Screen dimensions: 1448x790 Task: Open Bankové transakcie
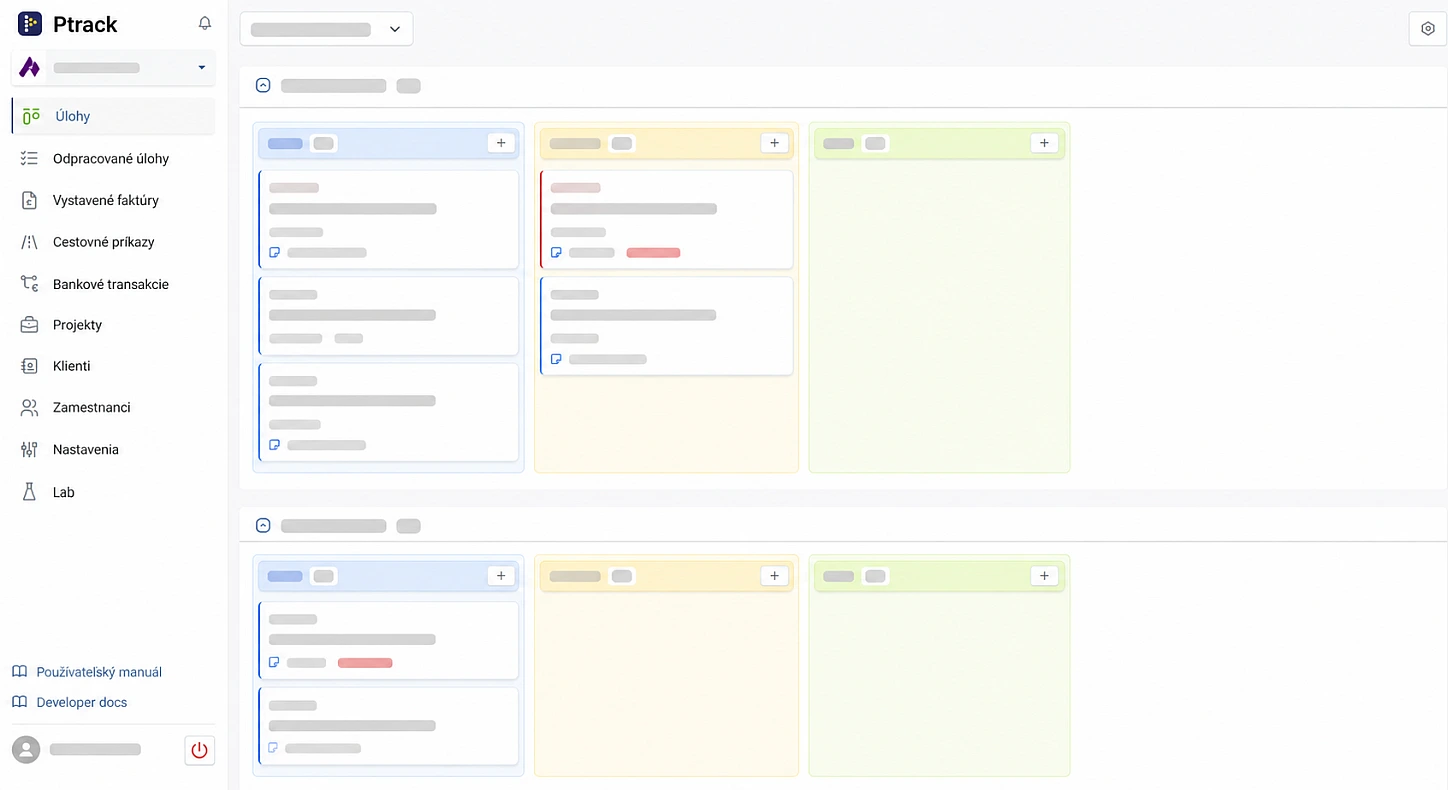[x=111, y=284]
